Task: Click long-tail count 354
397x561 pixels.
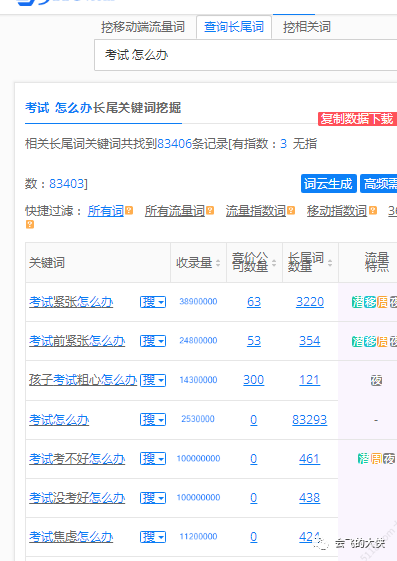Action: click(x=310, y=341)
